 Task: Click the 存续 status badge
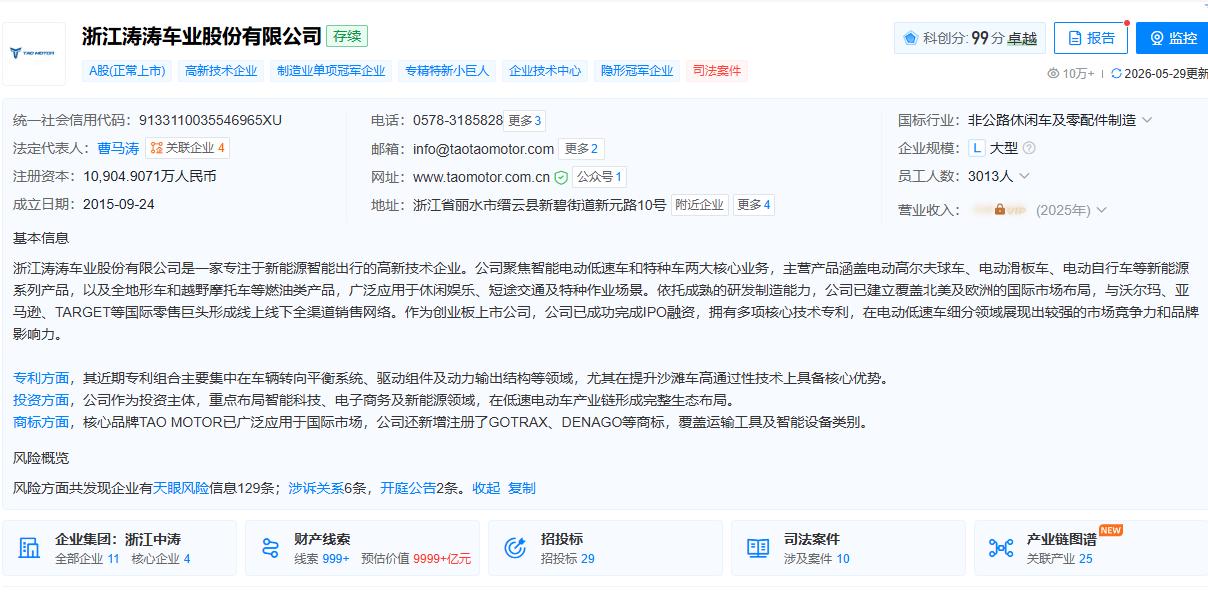pos(348,36)
